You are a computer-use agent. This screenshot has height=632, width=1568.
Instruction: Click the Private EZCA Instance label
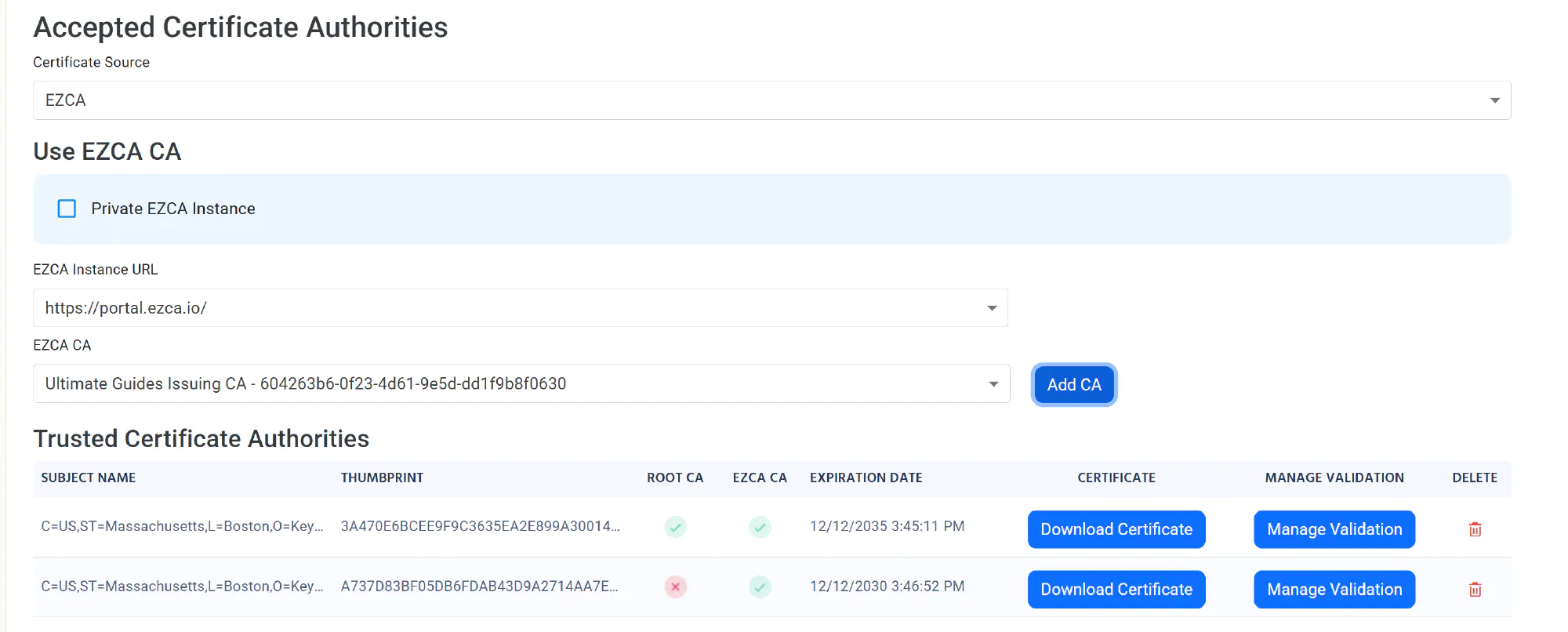(x=173, y=209)
